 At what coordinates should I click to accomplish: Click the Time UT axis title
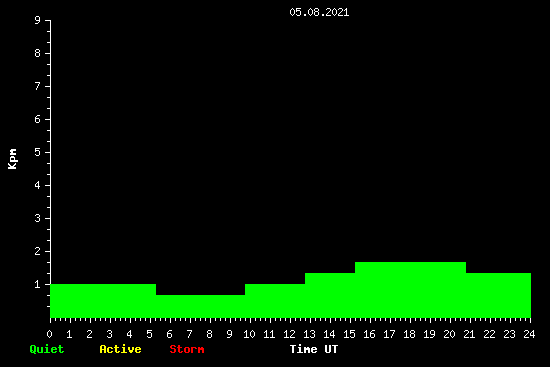[314, 349]
